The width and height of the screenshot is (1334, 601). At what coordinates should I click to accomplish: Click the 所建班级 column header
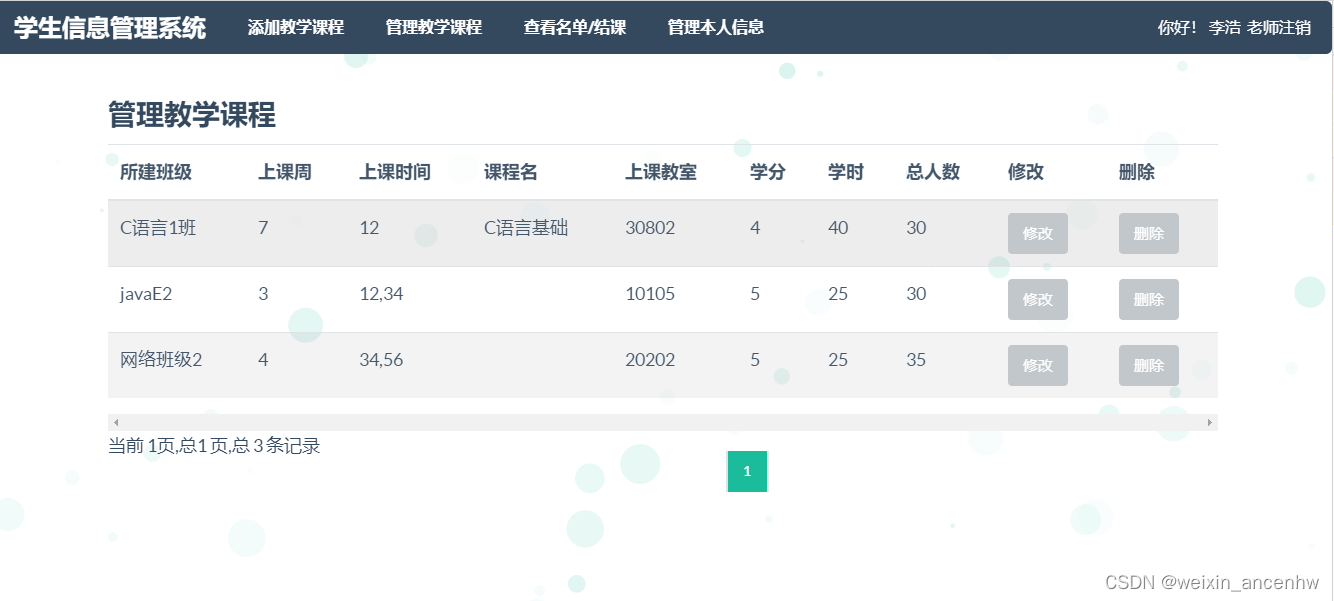pos(156,173)
